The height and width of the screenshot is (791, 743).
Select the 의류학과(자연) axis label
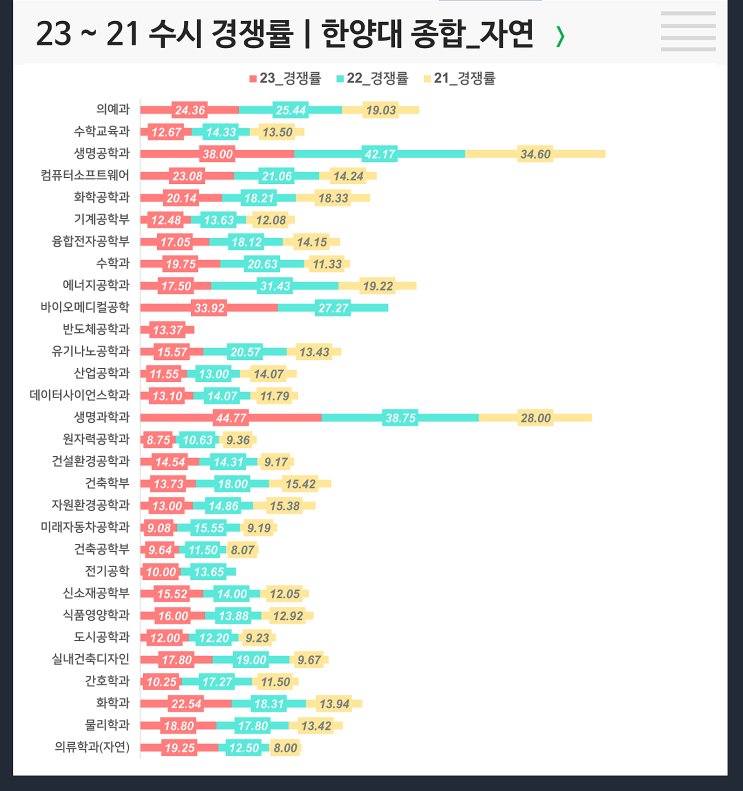(x=92, y=747)
